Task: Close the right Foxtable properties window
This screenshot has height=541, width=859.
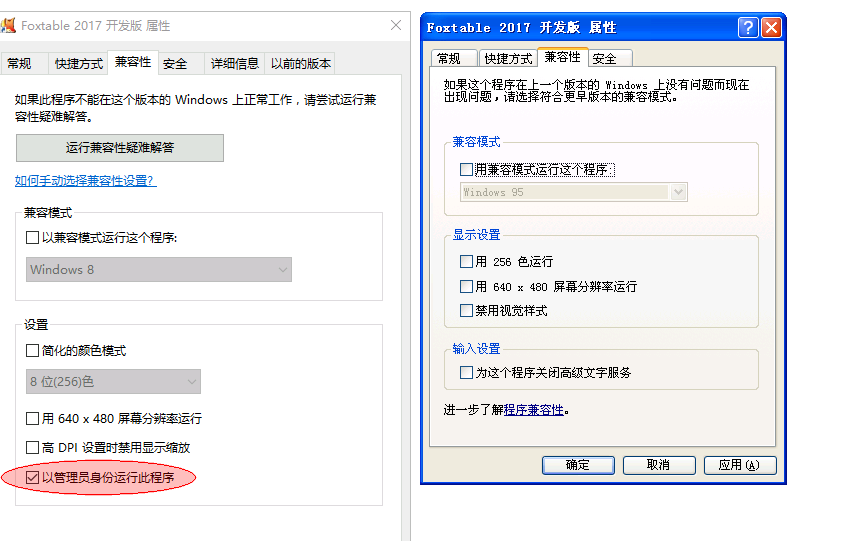Action: pyautogui.click(x=771, y=27)
